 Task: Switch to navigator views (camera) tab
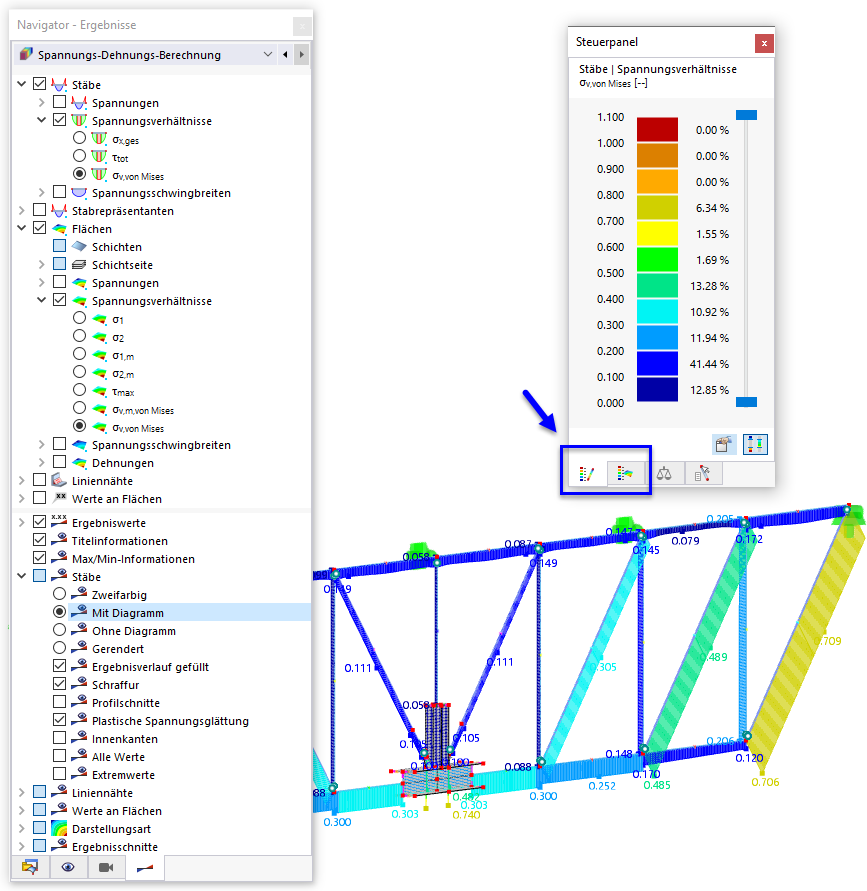coord(106,867)
